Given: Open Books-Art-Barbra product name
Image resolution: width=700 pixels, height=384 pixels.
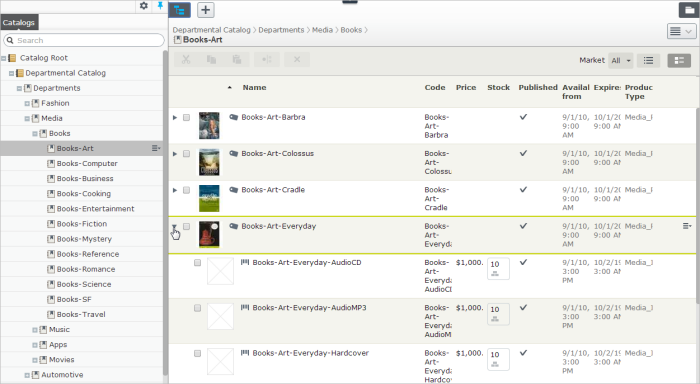Looking at the screenshot, I should [273, 117].
